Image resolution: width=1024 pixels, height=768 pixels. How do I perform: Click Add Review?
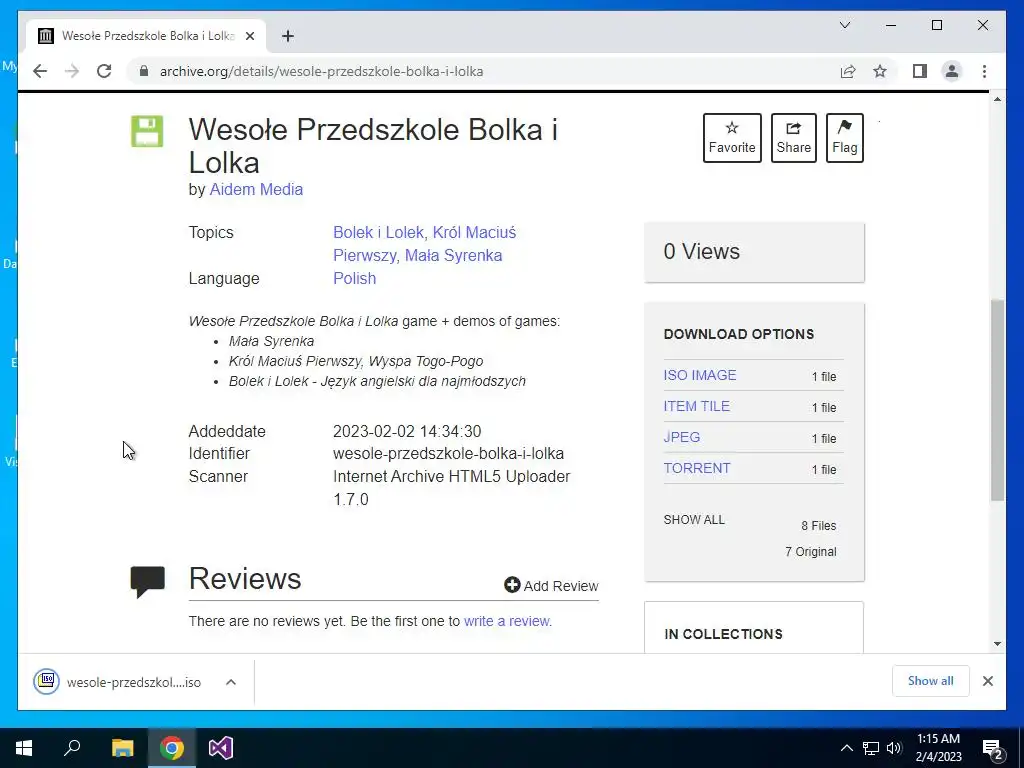[x=551, y=586]
